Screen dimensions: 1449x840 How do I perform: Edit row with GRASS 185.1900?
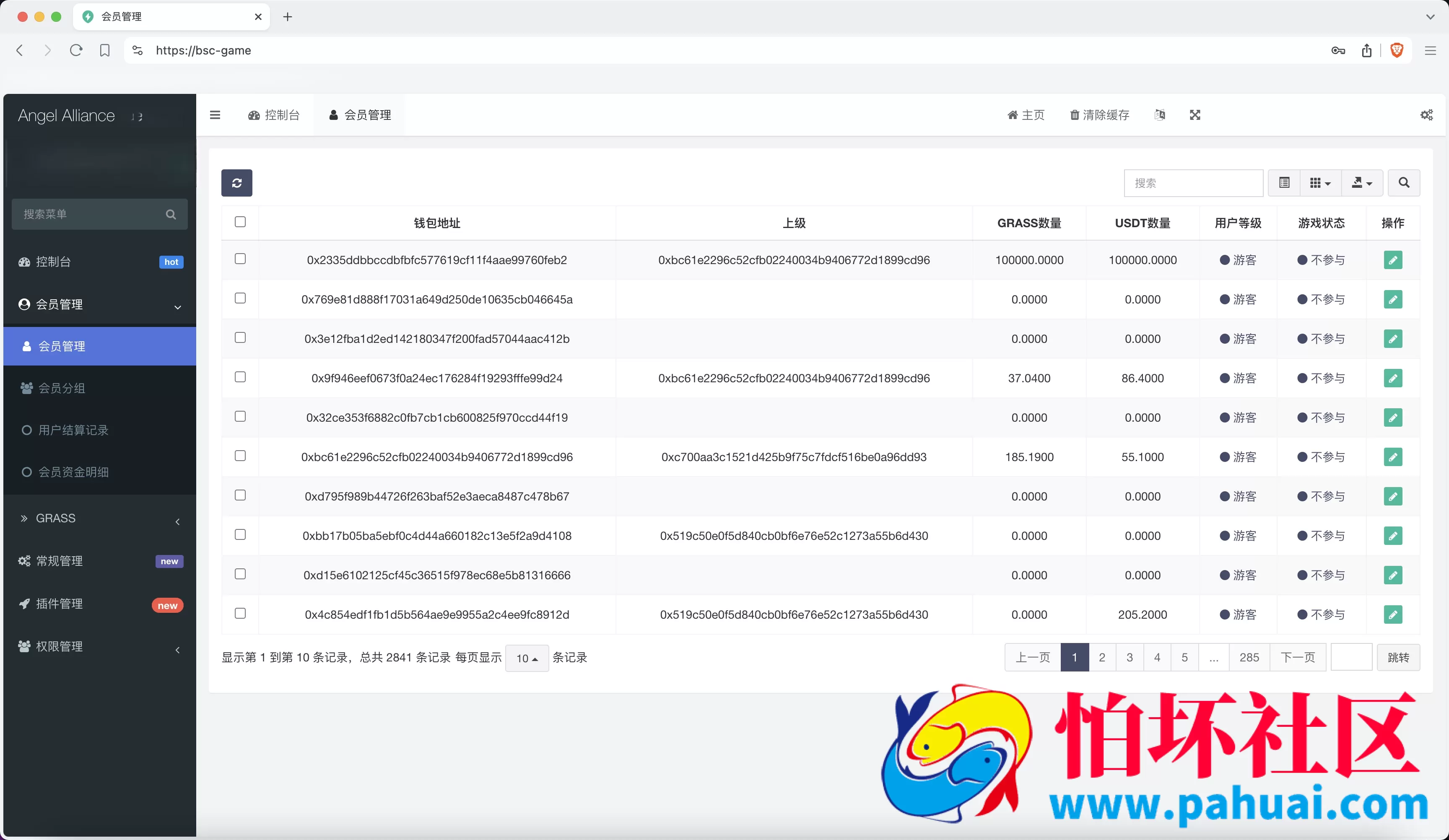(x=1393, y=457)
